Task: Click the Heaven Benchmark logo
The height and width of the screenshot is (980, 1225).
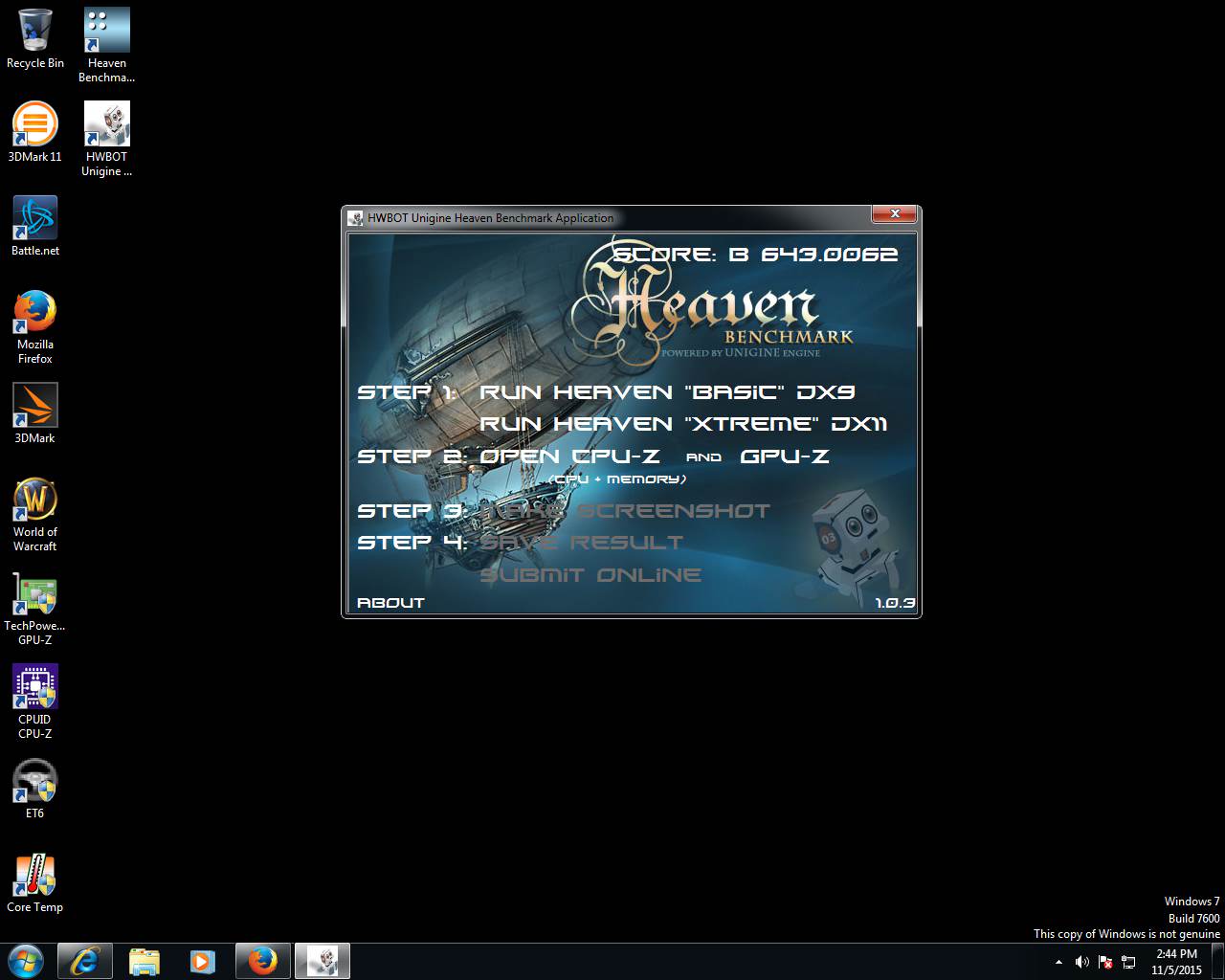Action: pyautogui.click(x=712, y=303)
